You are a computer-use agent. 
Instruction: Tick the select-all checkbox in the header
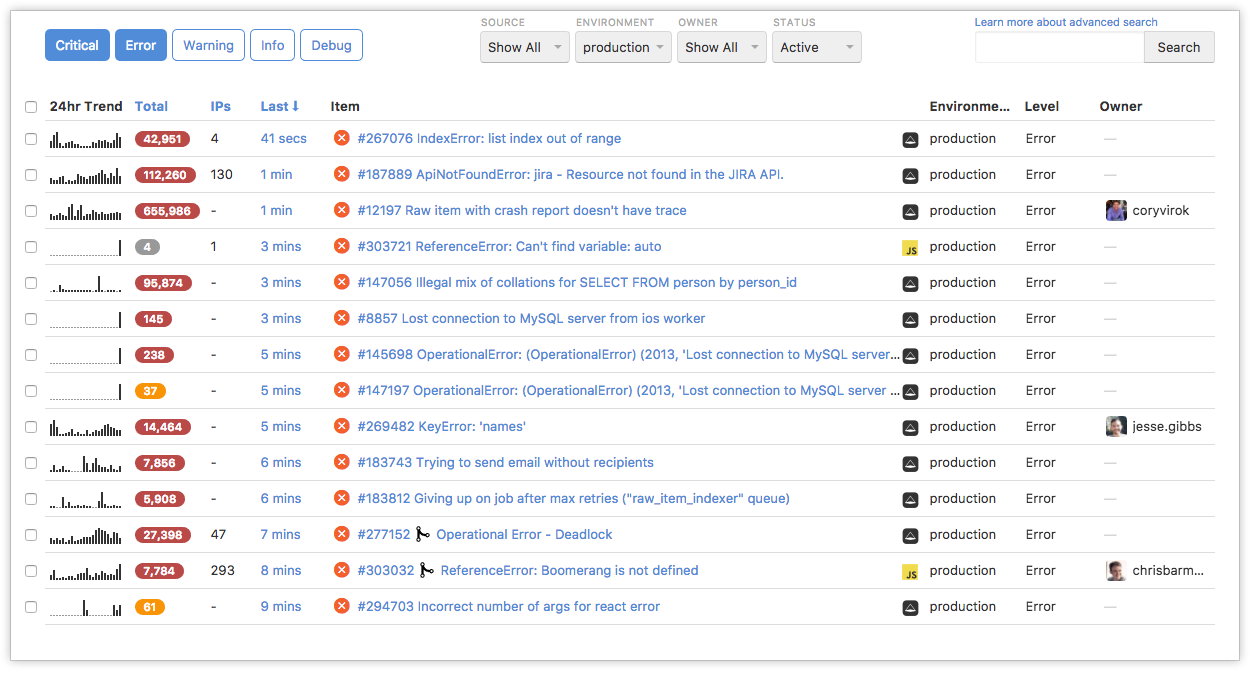click(31, 107)
